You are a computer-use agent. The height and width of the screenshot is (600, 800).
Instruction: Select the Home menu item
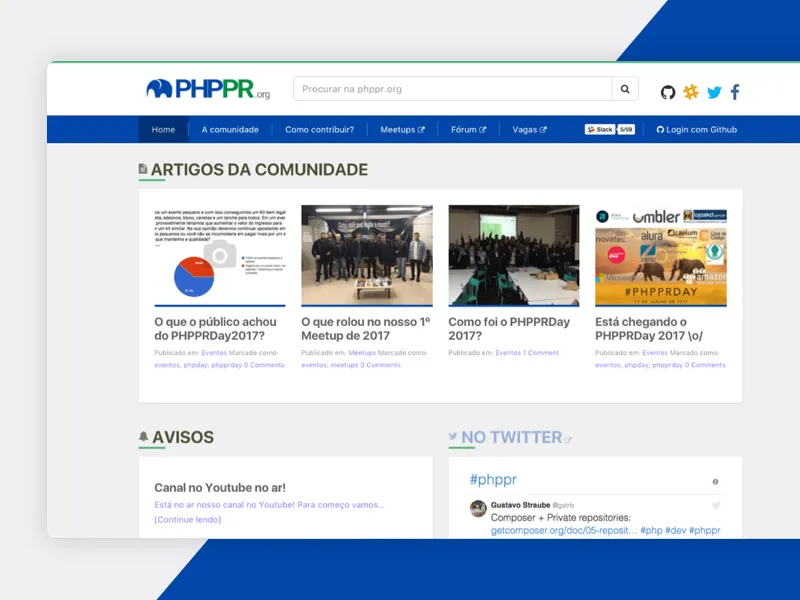point(163,130)
